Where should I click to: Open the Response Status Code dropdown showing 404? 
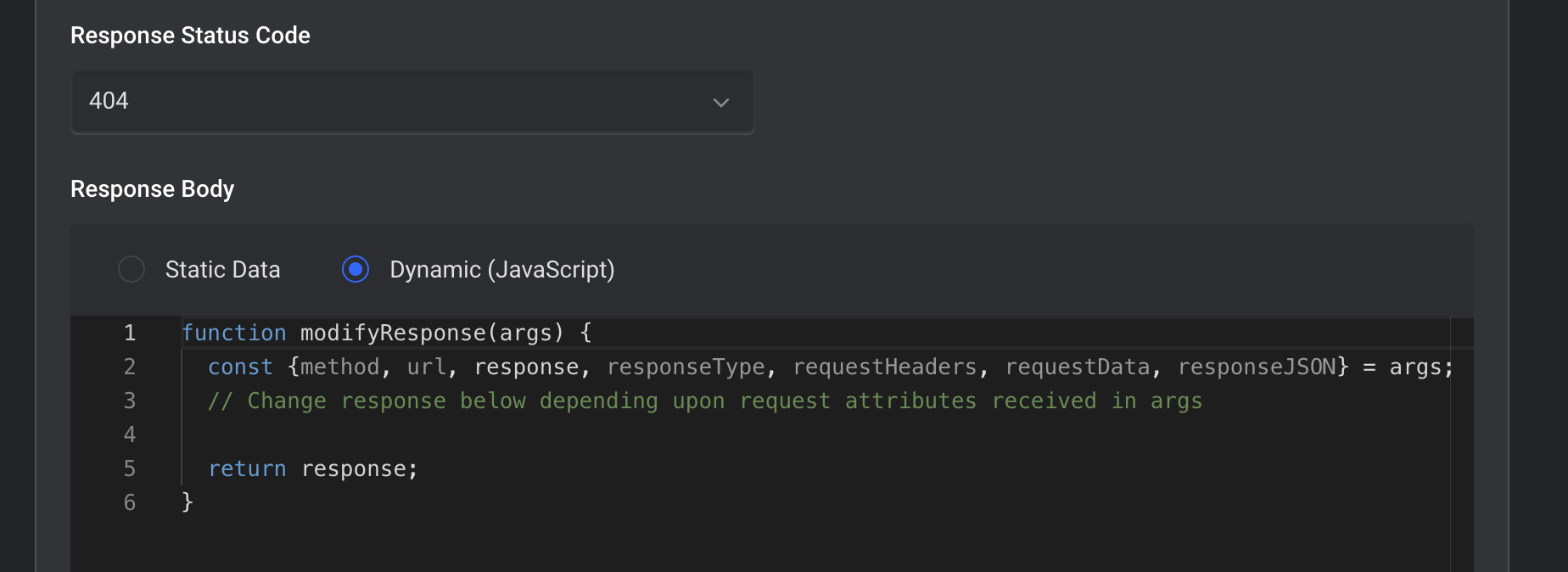click(x=412, y=102)
